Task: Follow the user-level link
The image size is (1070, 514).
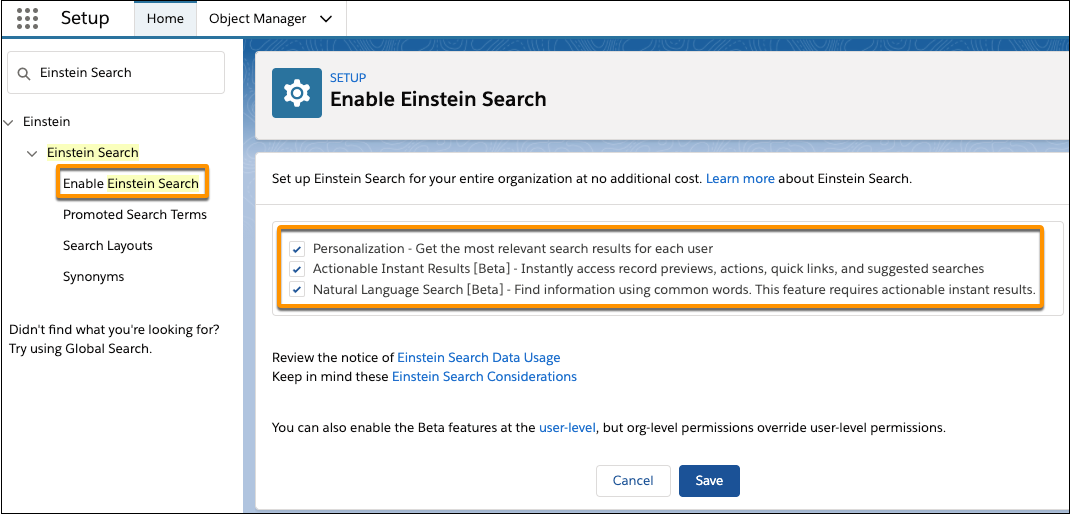Action: point(568,428)
